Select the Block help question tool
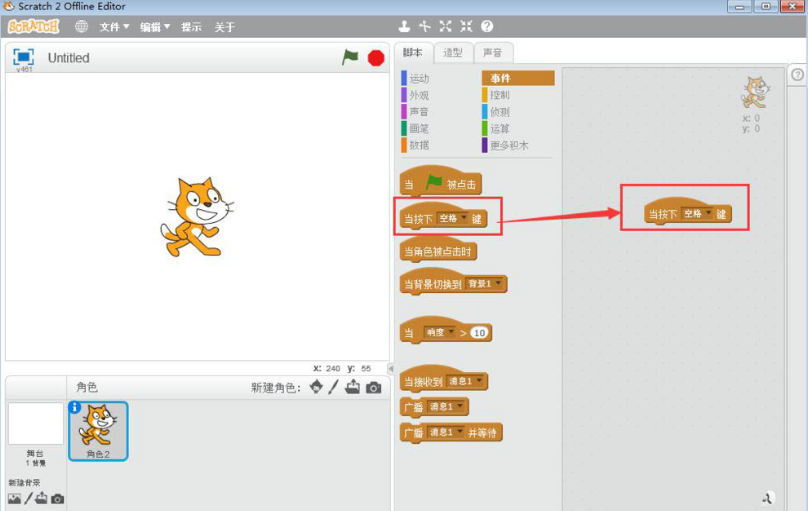808x511 pixels. (487, 26)
